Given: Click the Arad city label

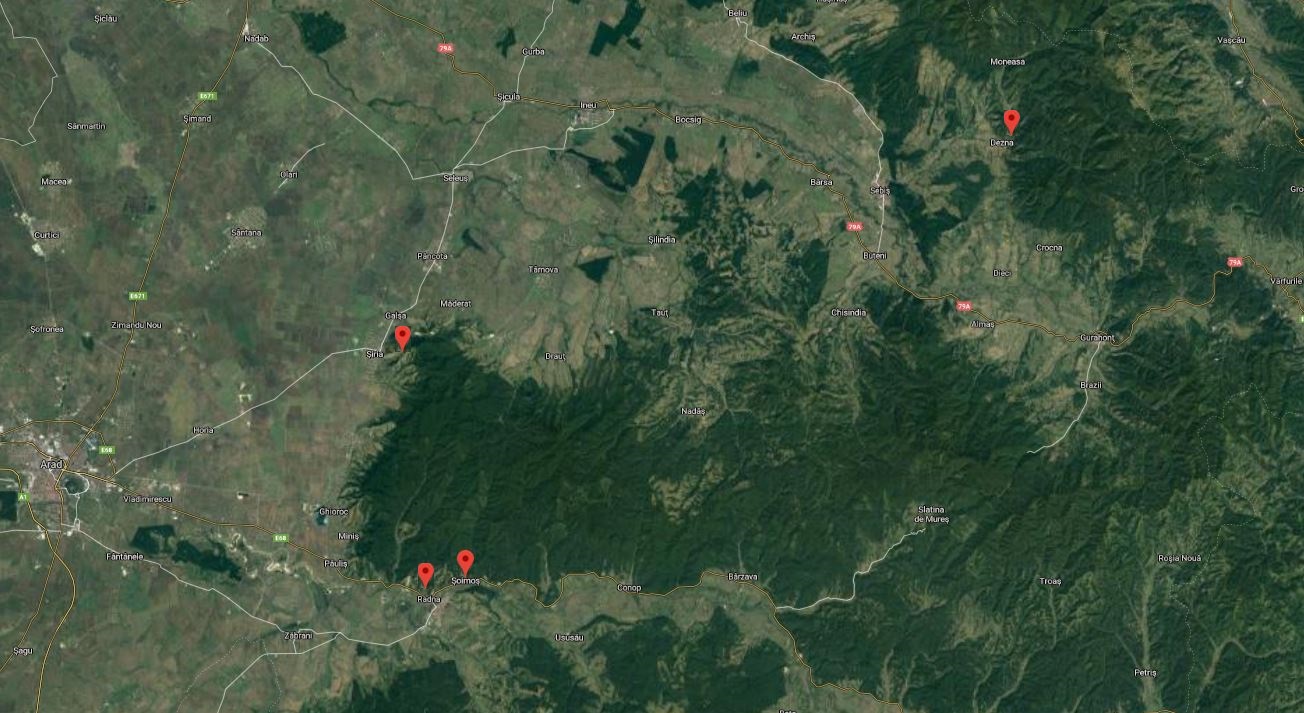Looking at the screenshot, I should click(51, 465).
